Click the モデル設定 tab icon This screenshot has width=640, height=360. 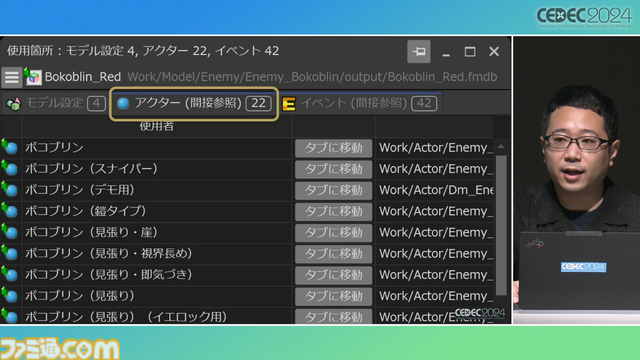pyautogui.click(x=13, y=104)
